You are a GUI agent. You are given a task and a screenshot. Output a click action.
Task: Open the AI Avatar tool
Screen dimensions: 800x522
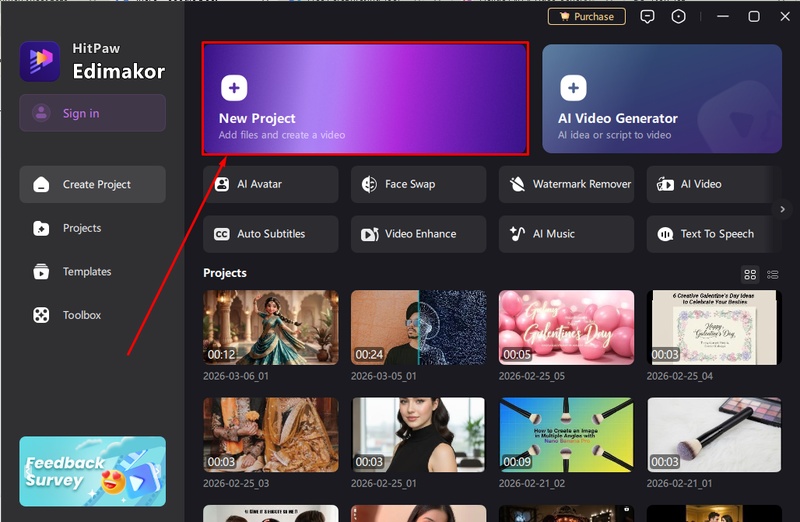click(270, 184)
